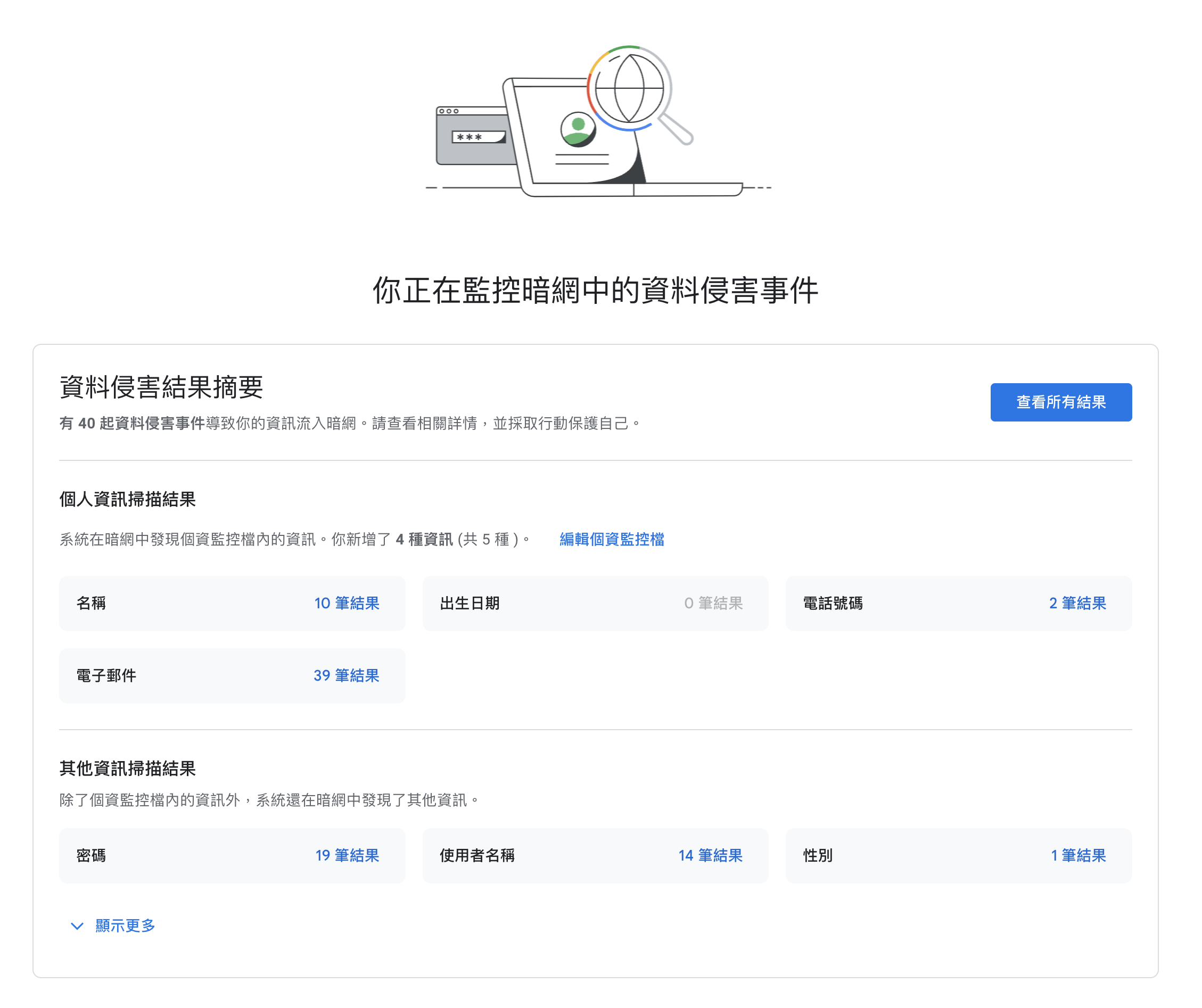Click 19 筆結果 link for 密碼
Viewport: 1202px width, 1008px height.
(x=347, y=855)
